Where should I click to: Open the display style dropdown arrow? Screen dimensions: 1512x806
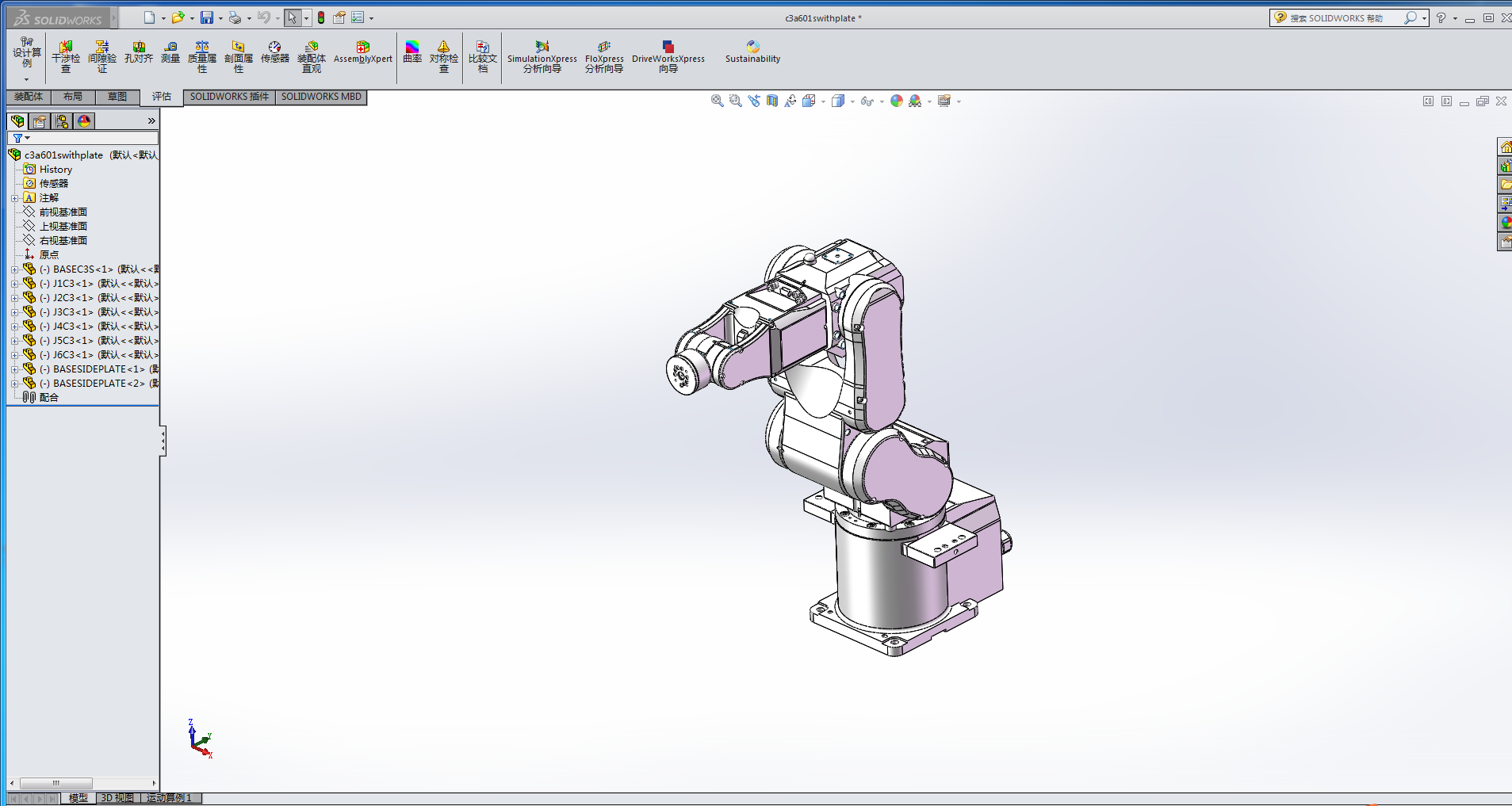point(852,101)
